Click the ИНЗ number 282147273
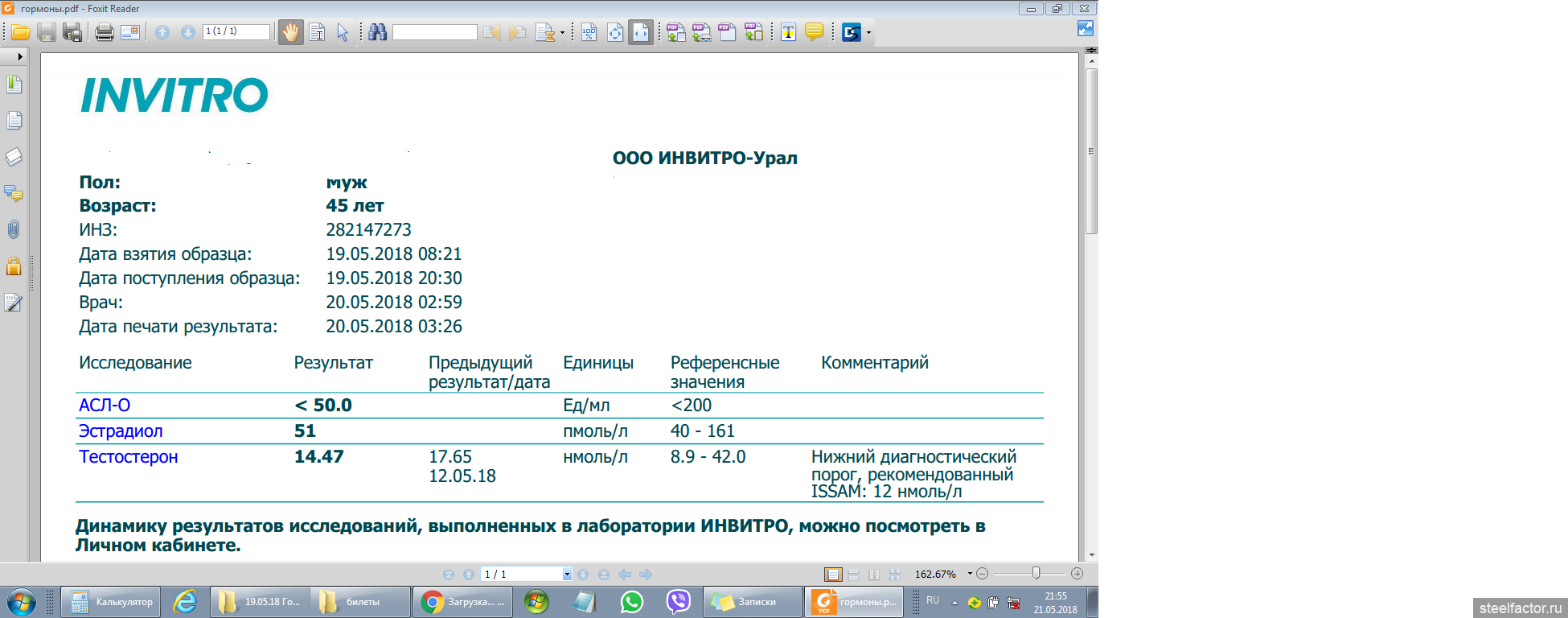Viewport: 1568px width, 618px height. pyautogui.click(x=368, y=230)
